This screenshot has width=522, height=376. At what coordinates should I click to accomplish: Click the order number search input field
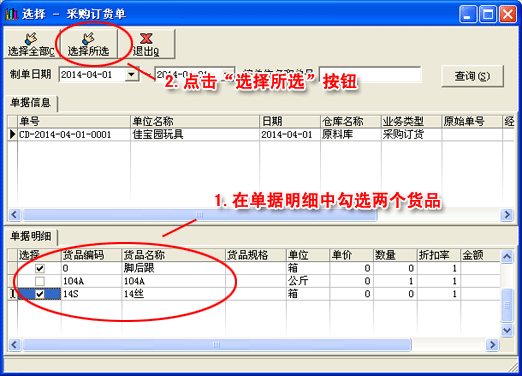tap(370, 74)
